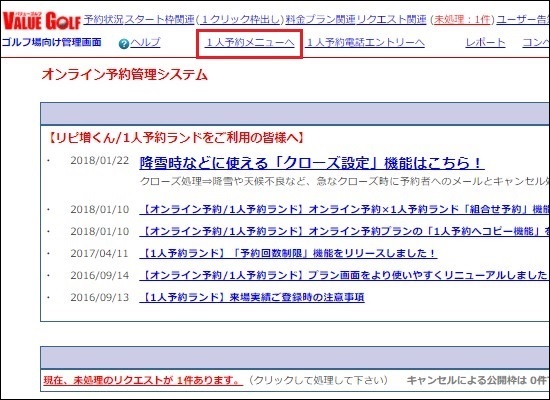
Task: Open 1人予約電話エントリーへ link
Action: point(365,43)
